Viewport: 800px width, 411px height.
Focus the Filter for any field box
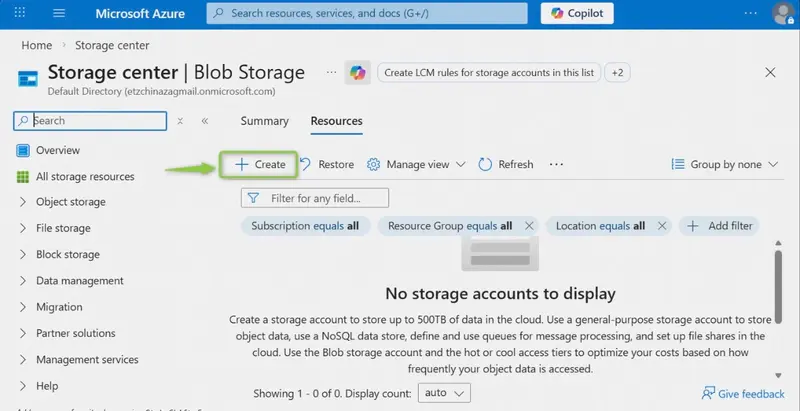[x=315, y=198]
